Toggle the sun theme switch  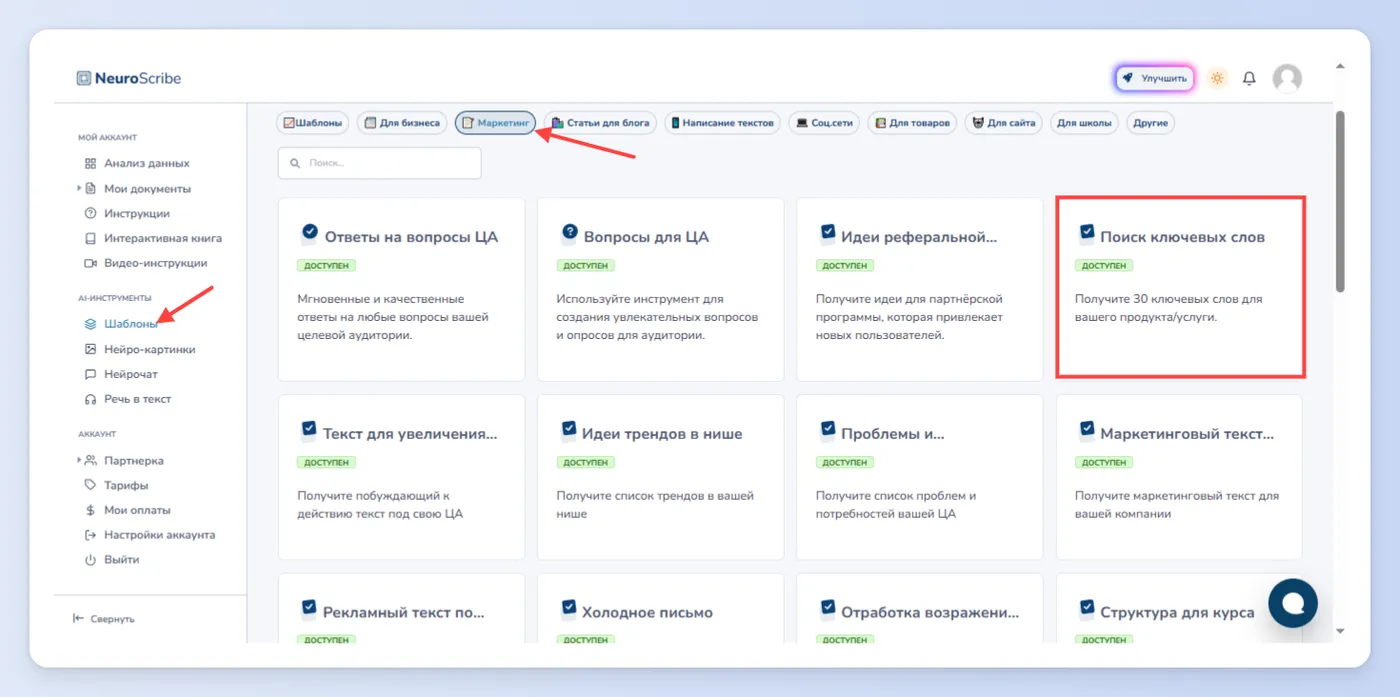tap(1217, 78)
